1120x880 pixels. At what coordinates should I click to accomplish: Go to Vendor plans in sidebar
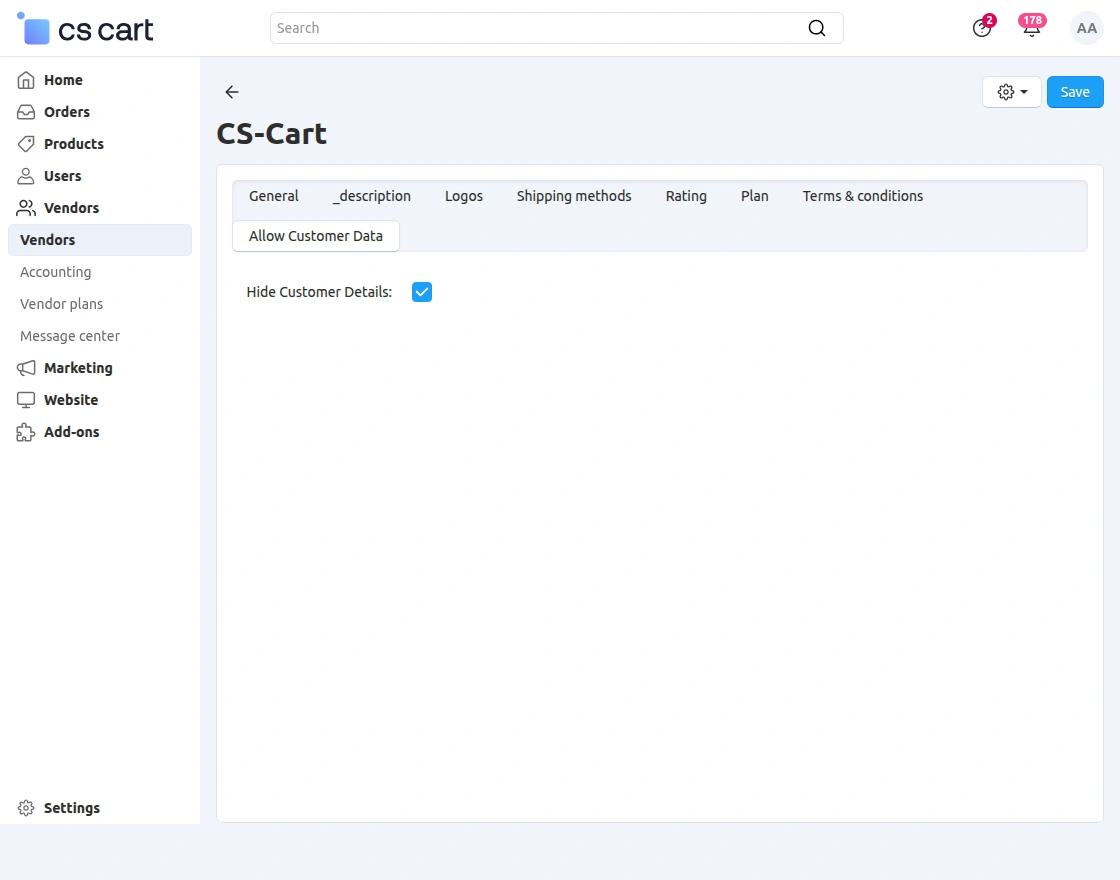61,304
